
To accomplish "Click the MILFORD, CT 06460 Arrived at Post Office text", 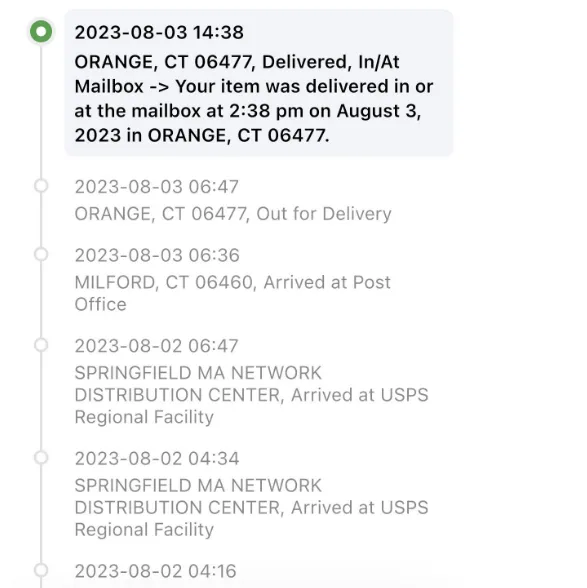I will pyautogui.click(x=233, y=293).
